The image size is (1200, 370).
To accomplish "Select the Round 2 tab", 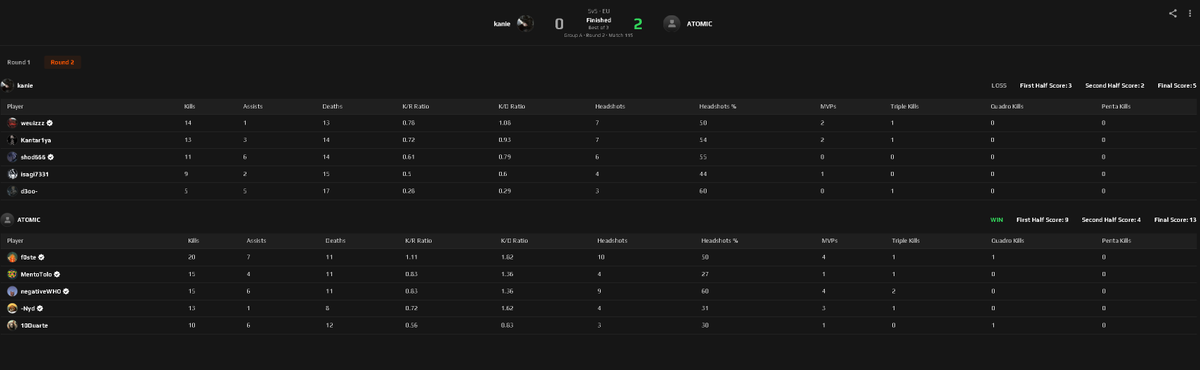I will tap(62, 62).
